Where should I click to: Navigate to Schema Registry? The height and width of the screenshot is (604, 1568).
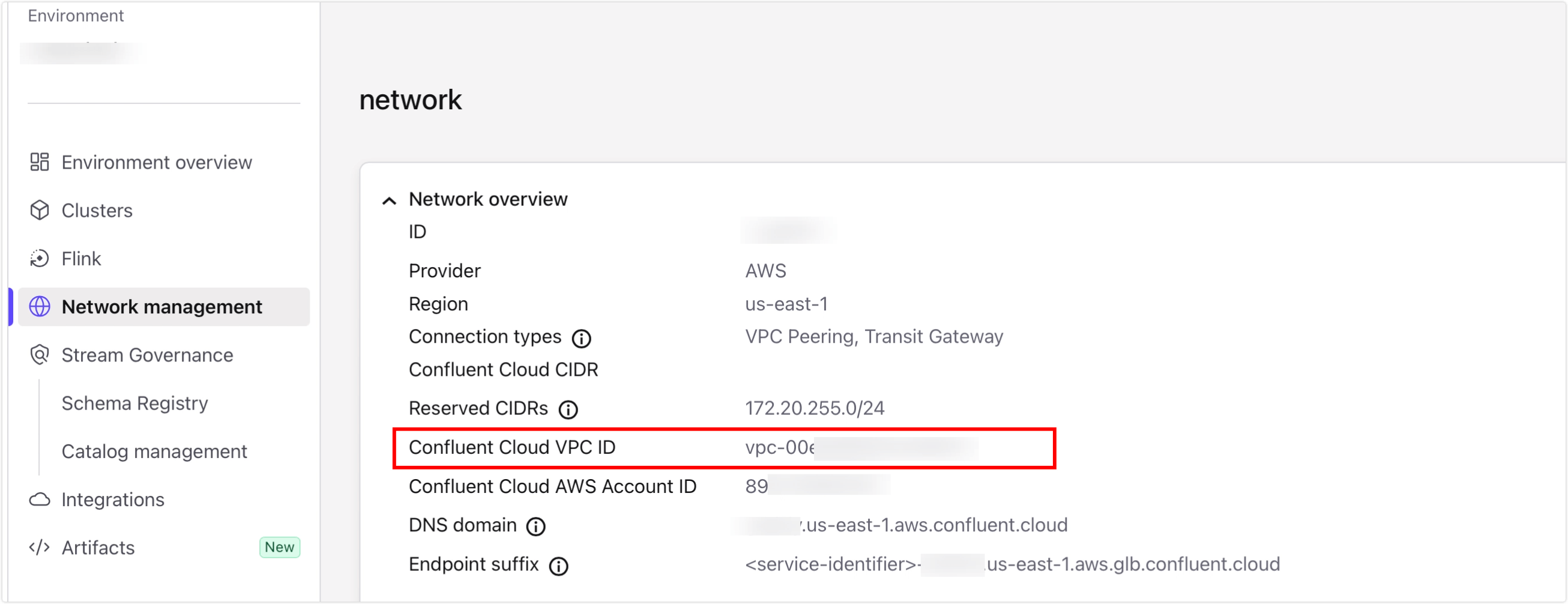tap(134, 402)
